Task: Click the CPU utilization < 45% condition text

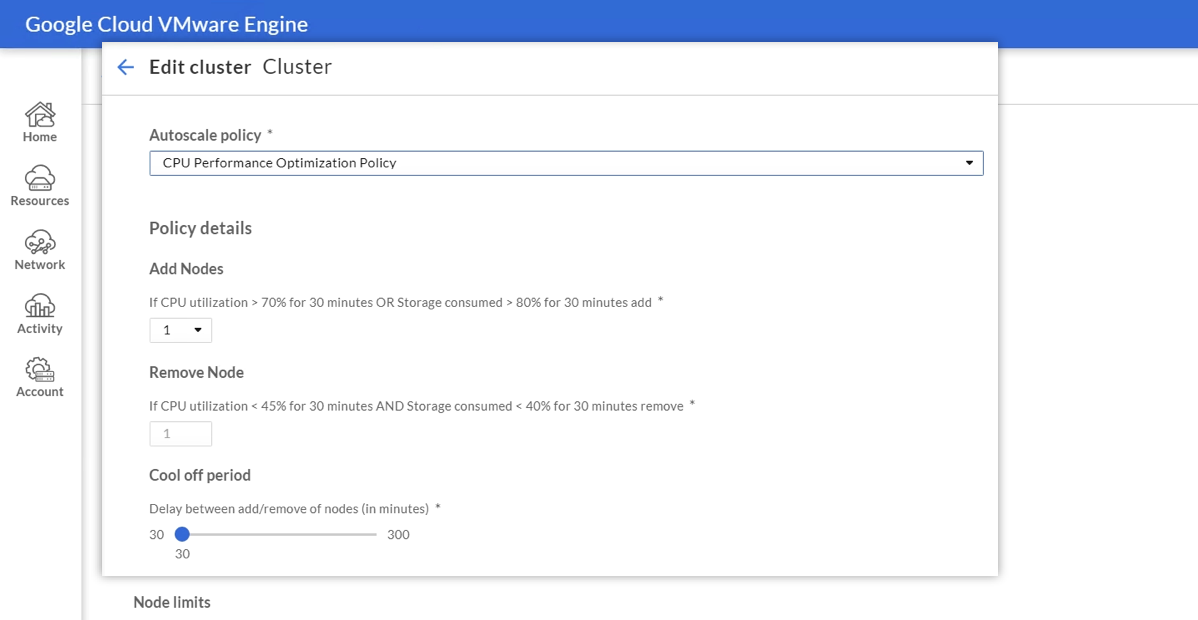Action: click(416, 406)
